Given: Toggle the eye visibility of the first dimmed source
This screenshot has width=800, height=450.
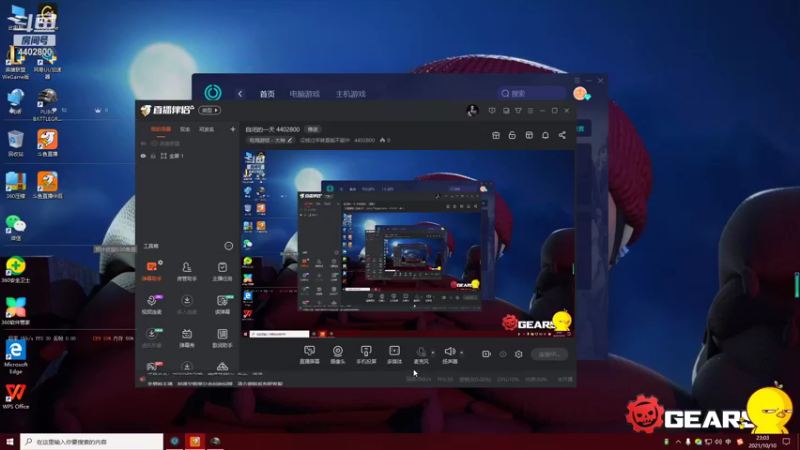Looking at the screenshot, I should tap(143, 144).
